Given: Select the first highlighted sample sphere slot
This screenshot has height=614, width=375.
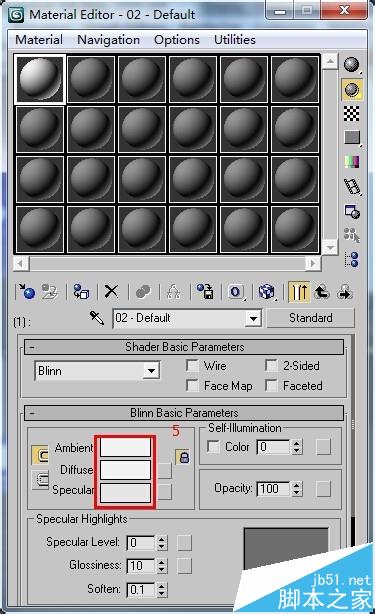Looking at the screenshot, I should tap(40, 79).
